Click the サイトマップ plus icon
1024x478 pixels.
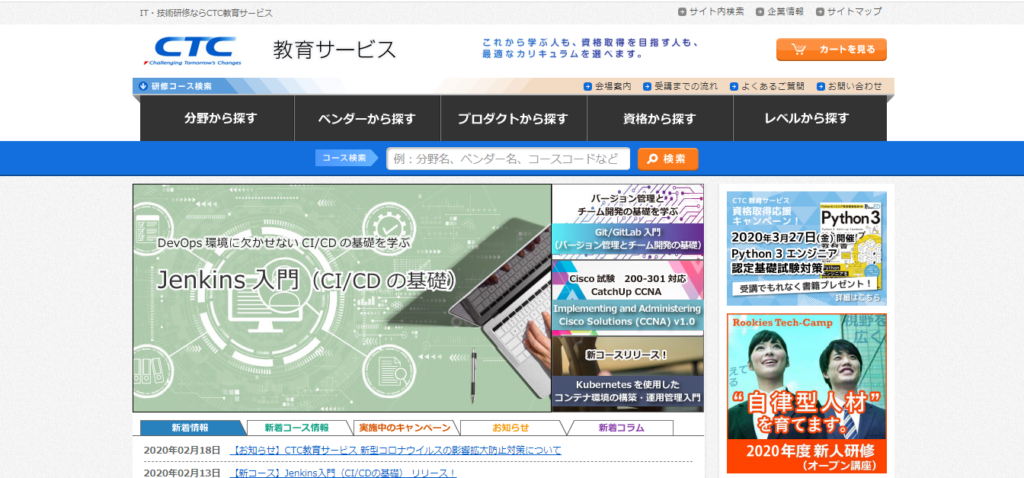[821, 12]
